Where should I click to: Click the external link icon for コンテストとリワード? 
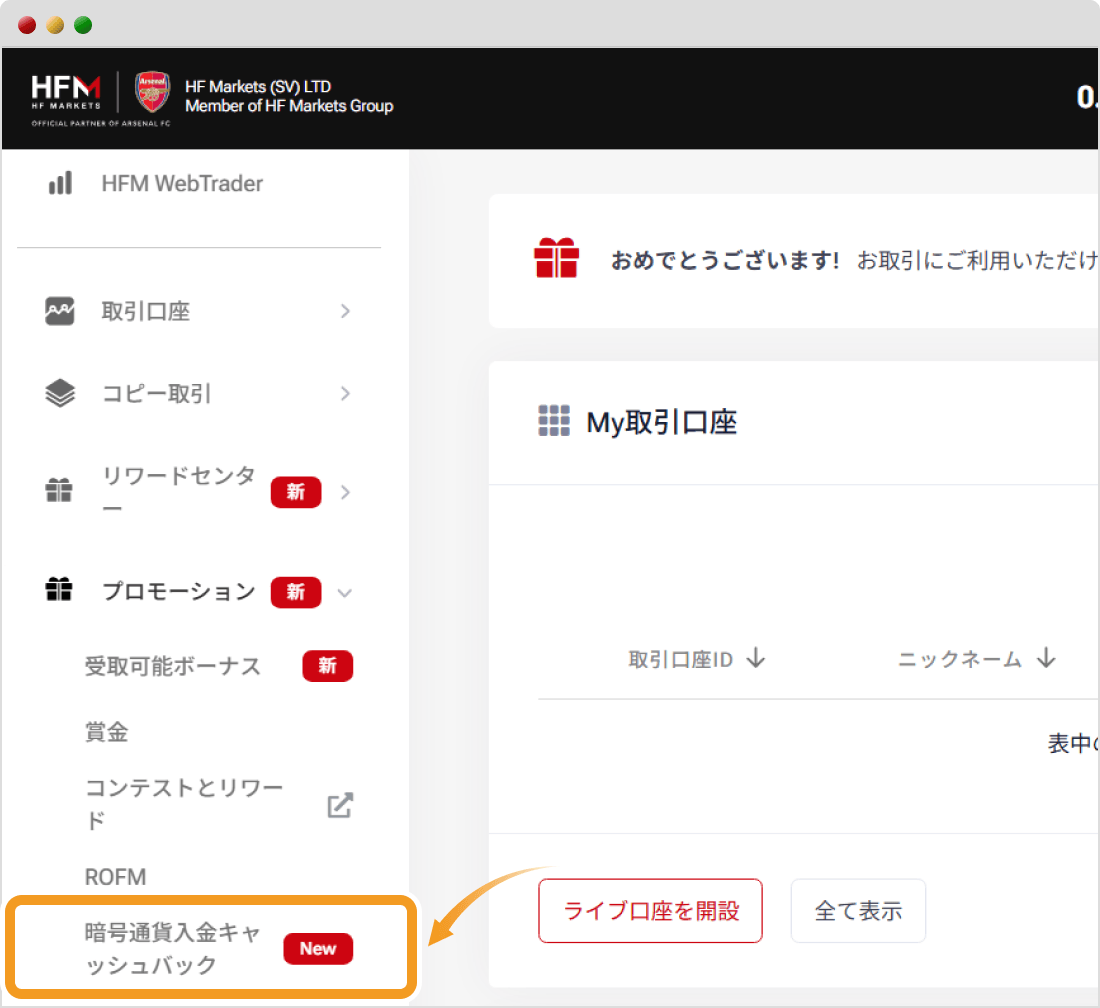(x=340, y=805)
